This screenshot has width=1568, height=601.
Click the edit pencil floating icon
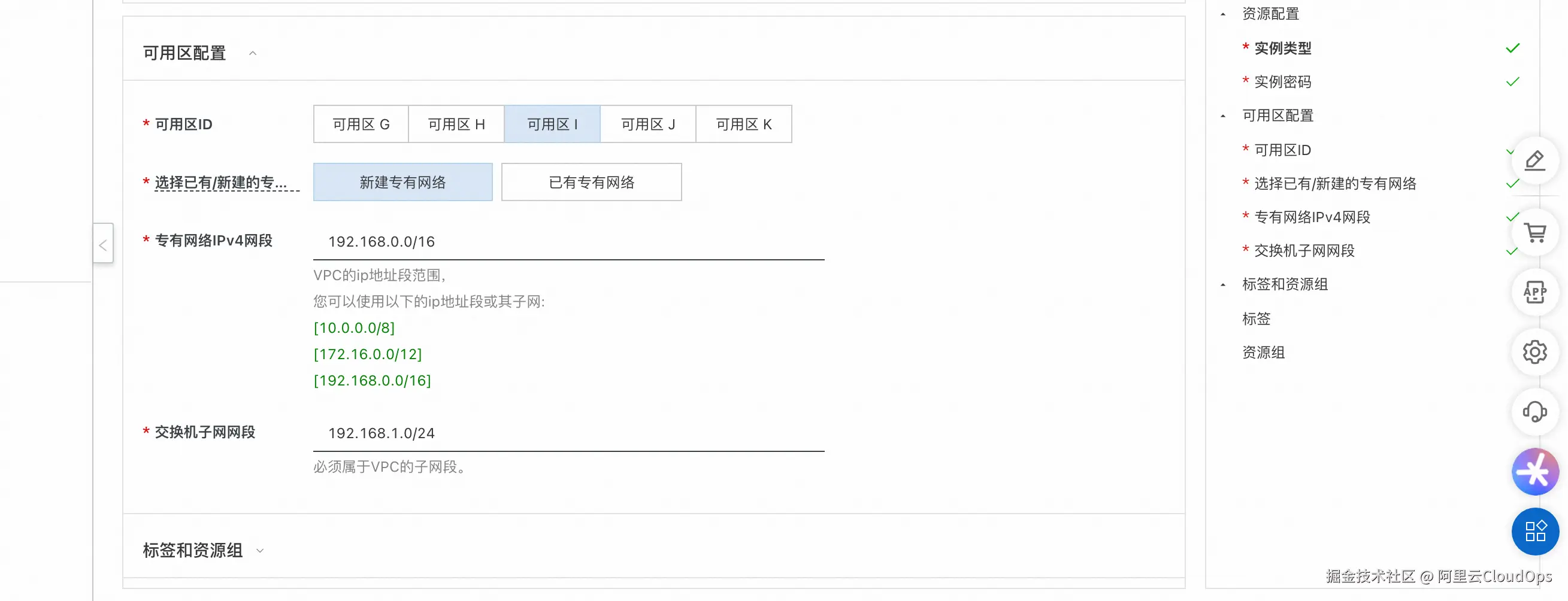[x=1534, y=160]
